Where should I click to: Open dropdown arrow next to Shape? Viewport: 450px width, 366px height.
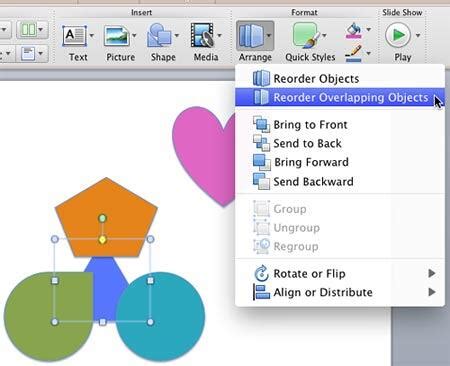tap(177, 35)
